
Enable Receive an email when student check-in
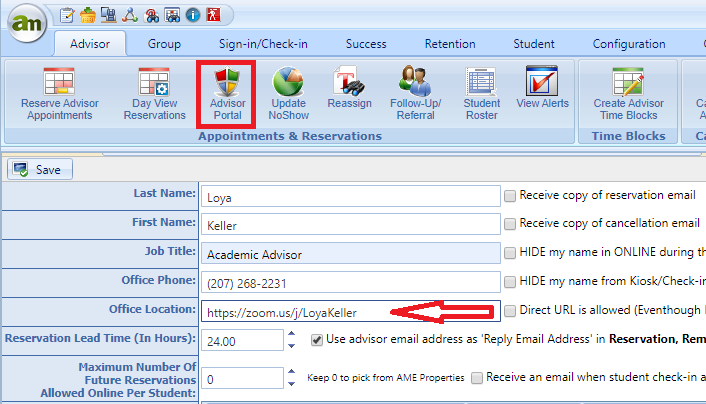click(x=477, y=377)
